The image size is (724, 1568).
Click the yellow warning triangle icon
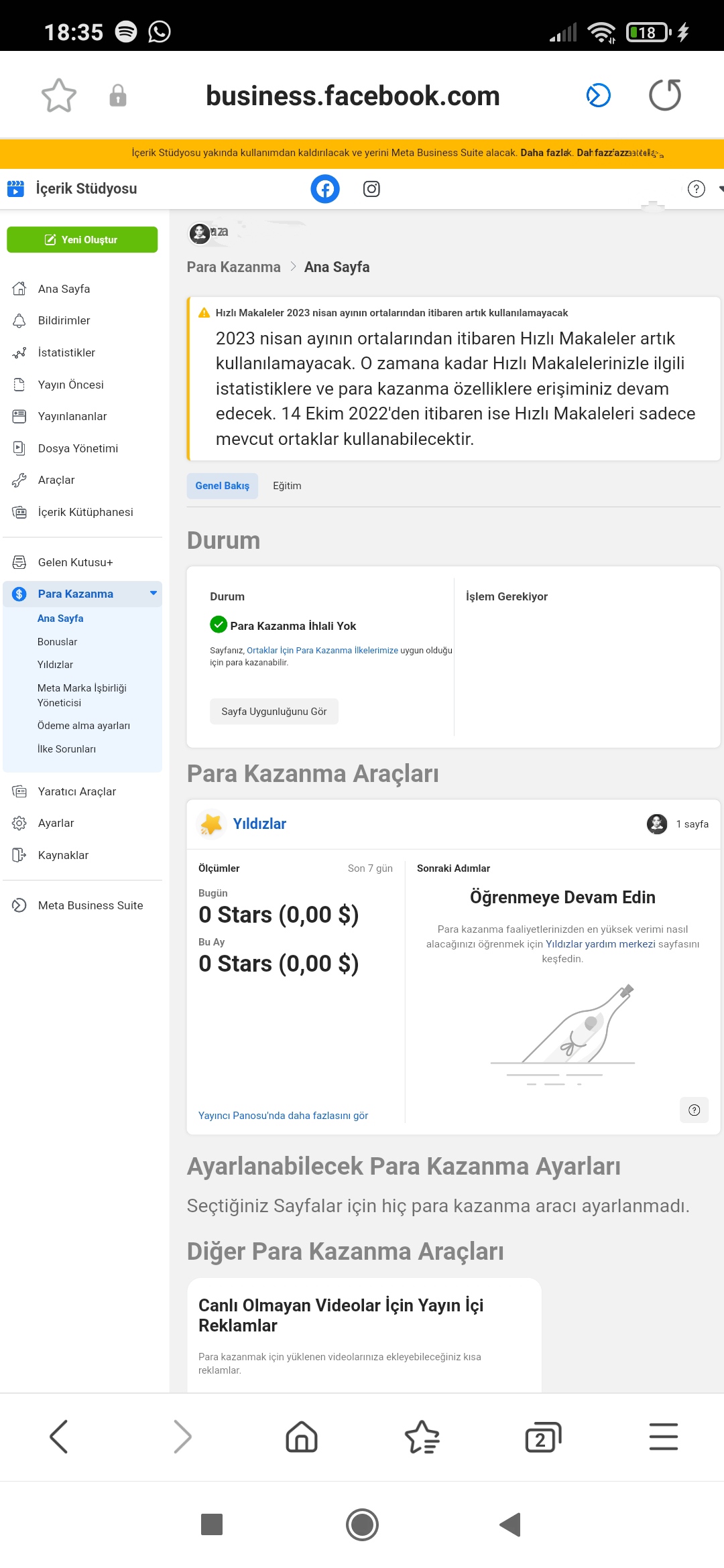[x=204, y=313]
